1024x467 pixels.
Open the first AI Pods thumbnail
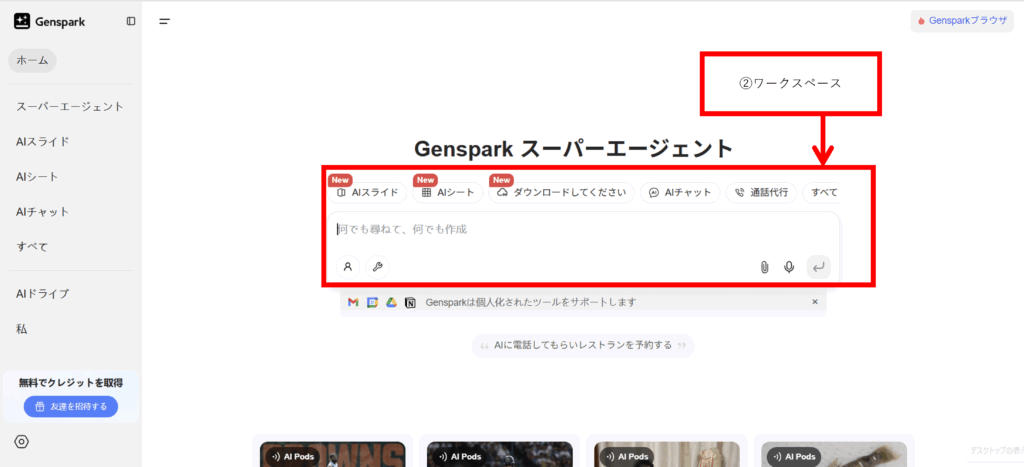click(333, 454)
